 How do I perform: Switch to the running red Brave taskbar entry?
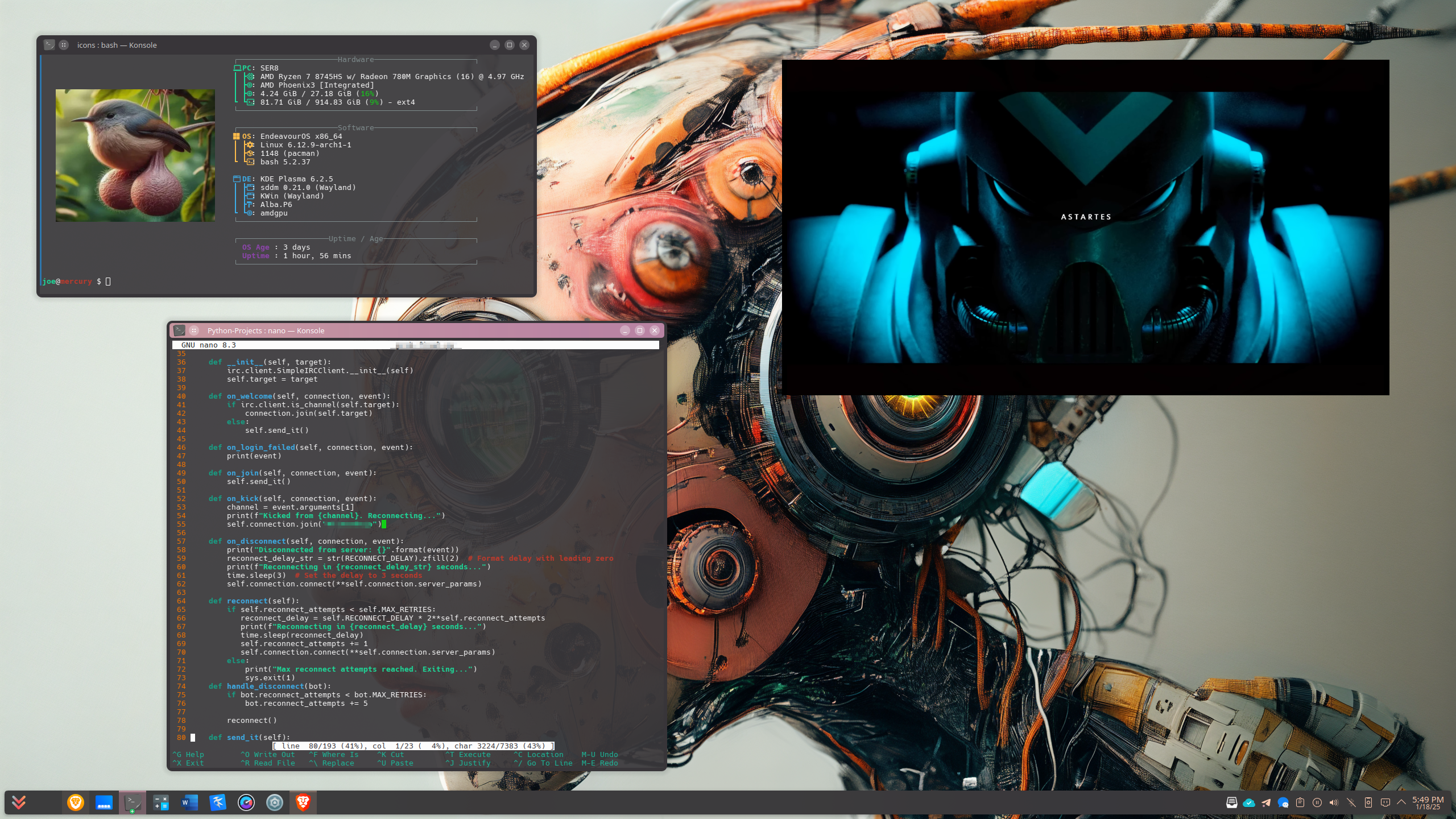[x=303, y=803]
